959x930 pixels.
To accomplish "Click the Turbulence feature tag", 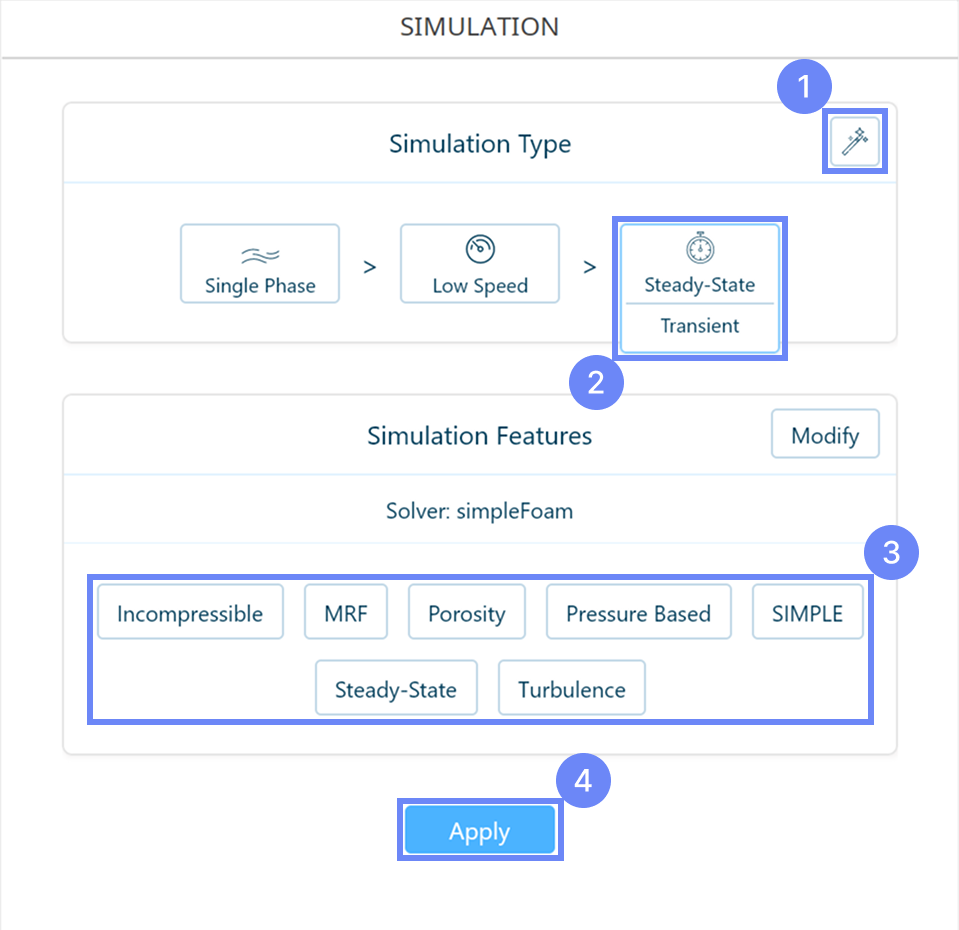I will point(572,689).
